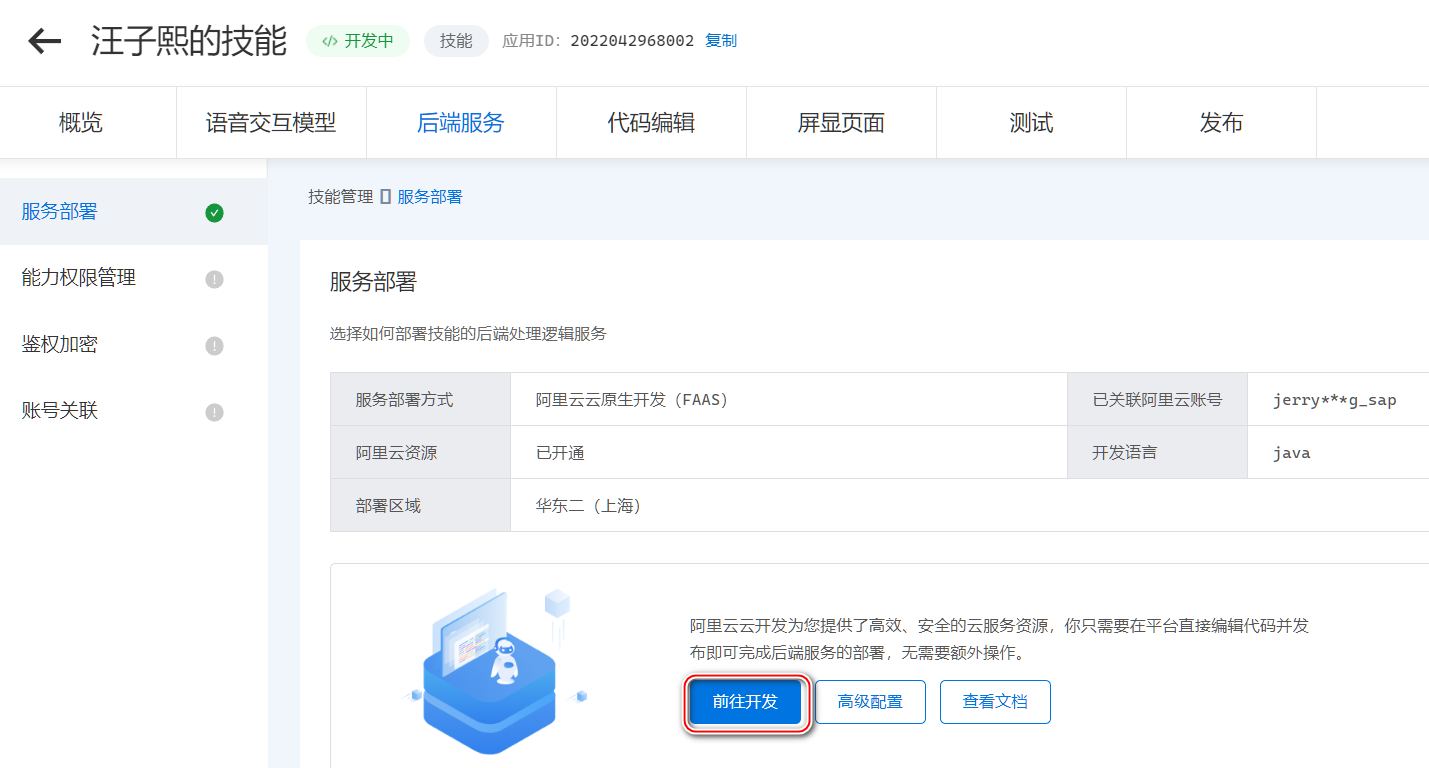Open the 概览 tab

click(x=81, y=123)
